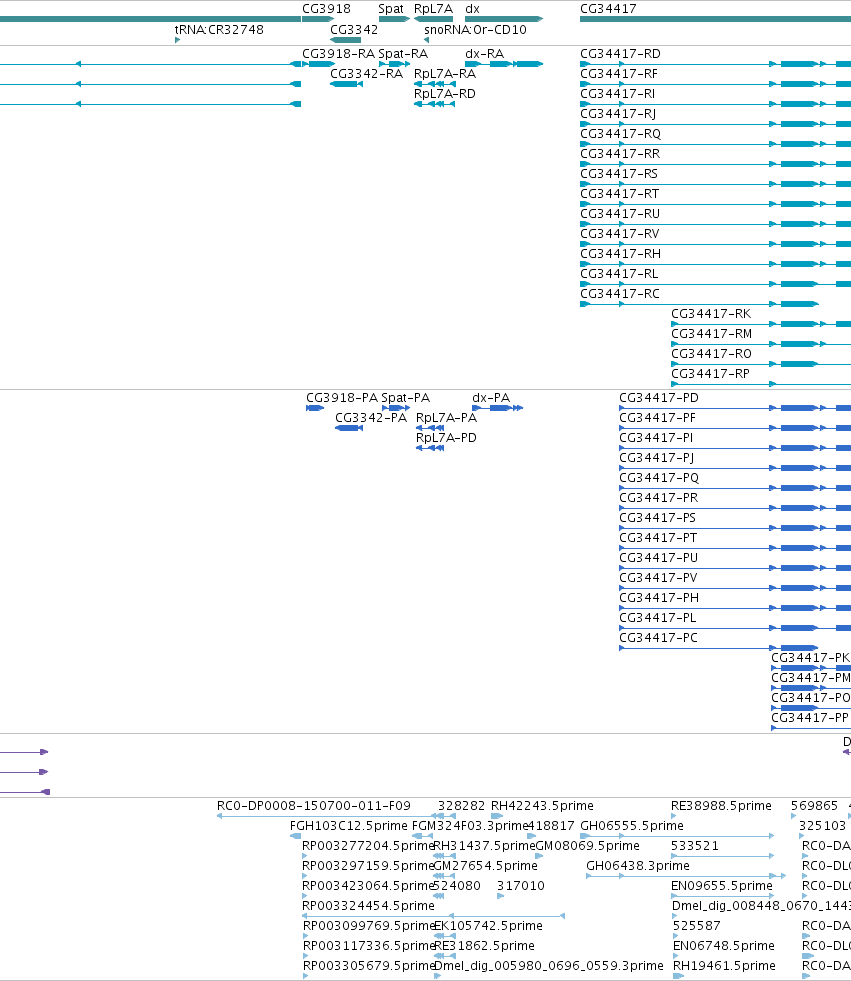Viewport: 851px width, 981px height.
Task: Select the CG3342 gene label
Action: 354,29
